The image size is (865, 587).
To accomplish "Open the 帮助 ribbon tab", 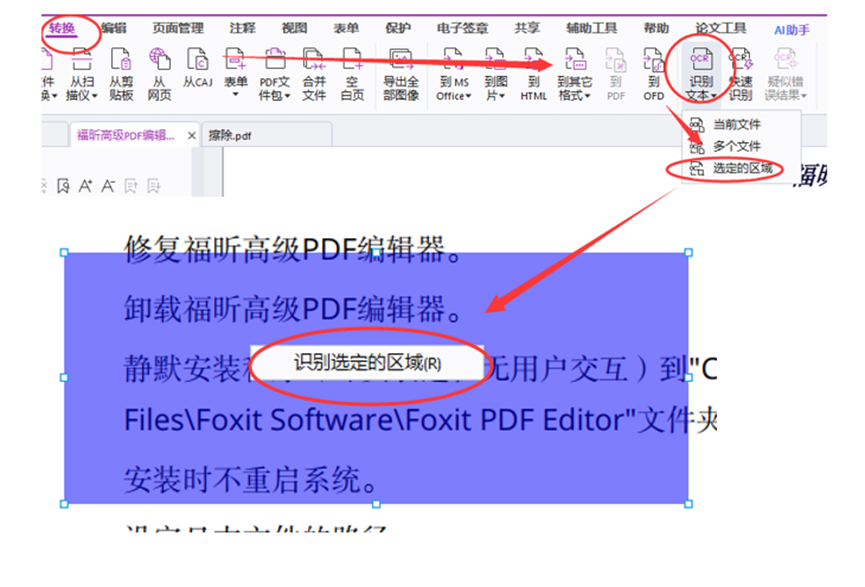I will (x=656, y=28).
